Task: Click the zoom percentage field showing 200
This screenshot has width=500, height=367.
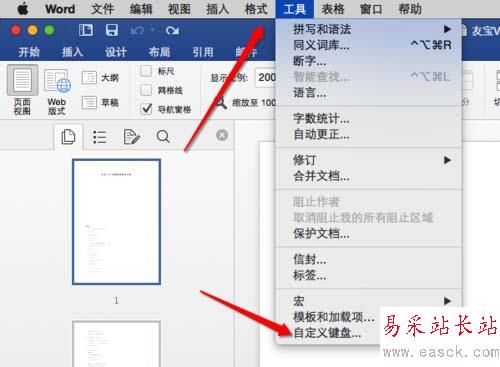Action: point(266,78)
